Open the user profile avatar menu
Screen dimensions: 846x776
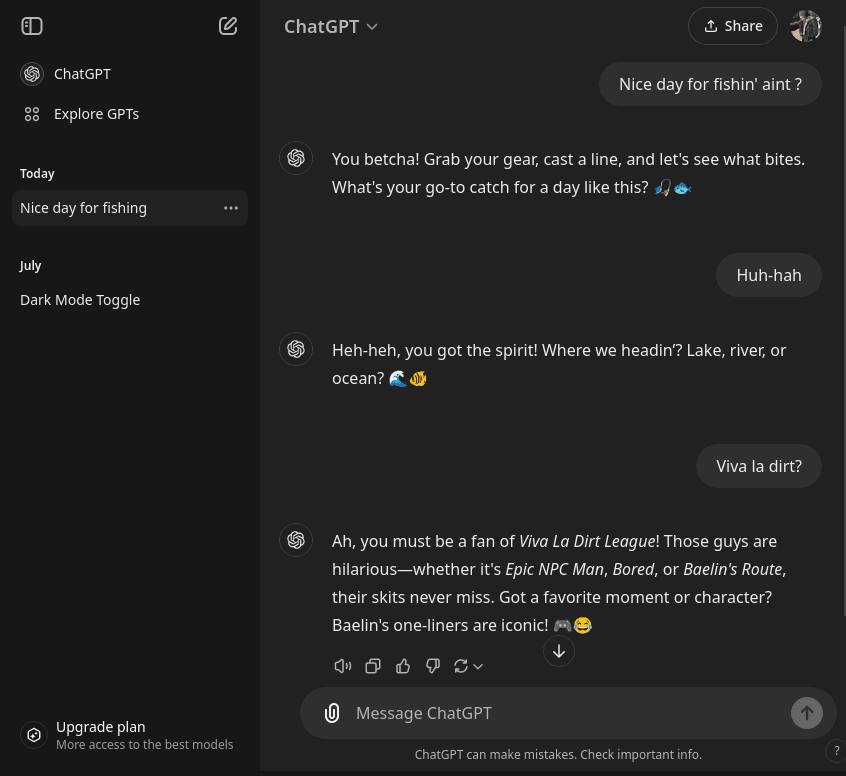805,26
